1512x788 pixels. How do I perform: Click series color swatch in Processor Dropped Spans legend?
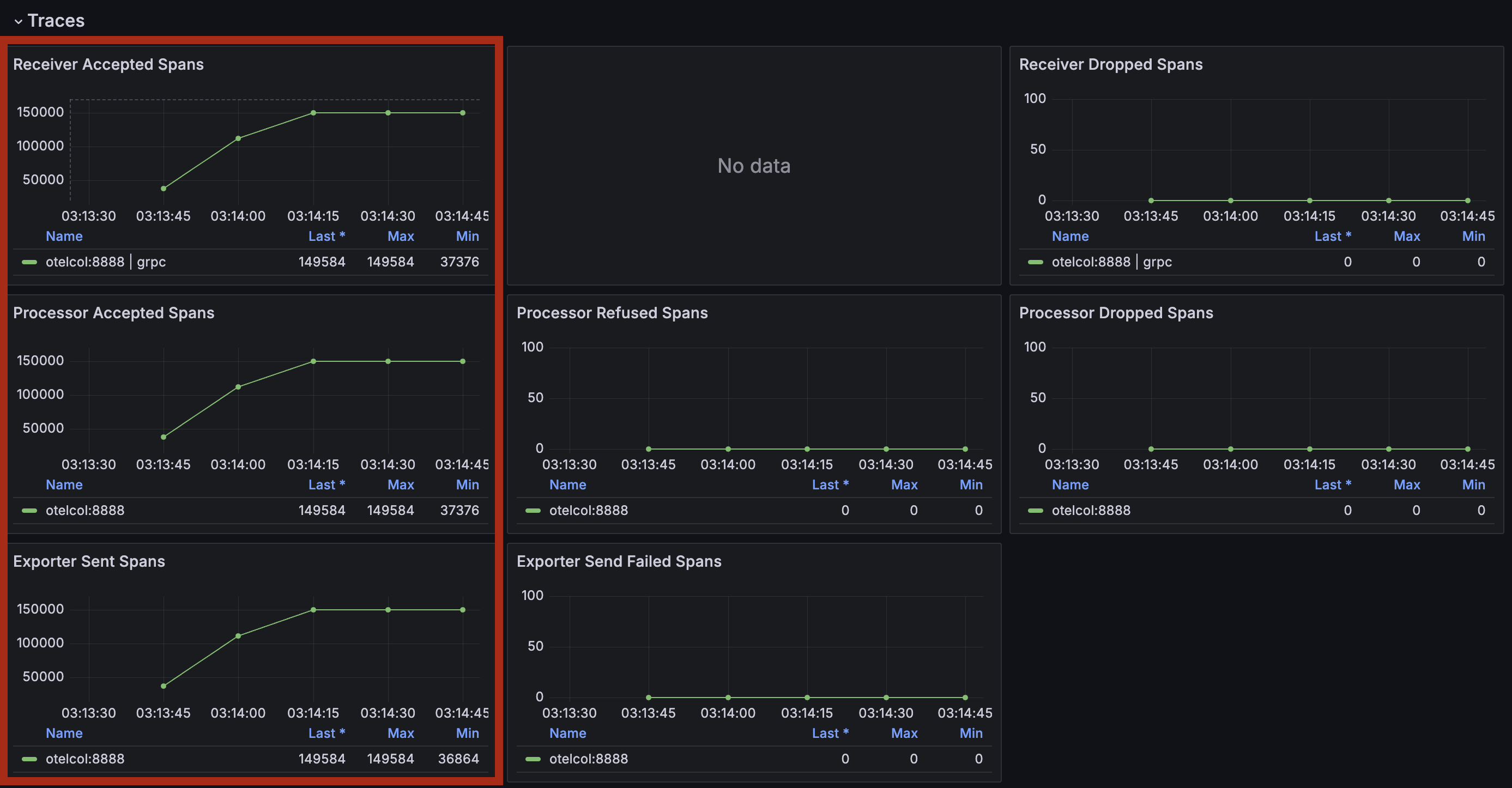(1036, 511)
